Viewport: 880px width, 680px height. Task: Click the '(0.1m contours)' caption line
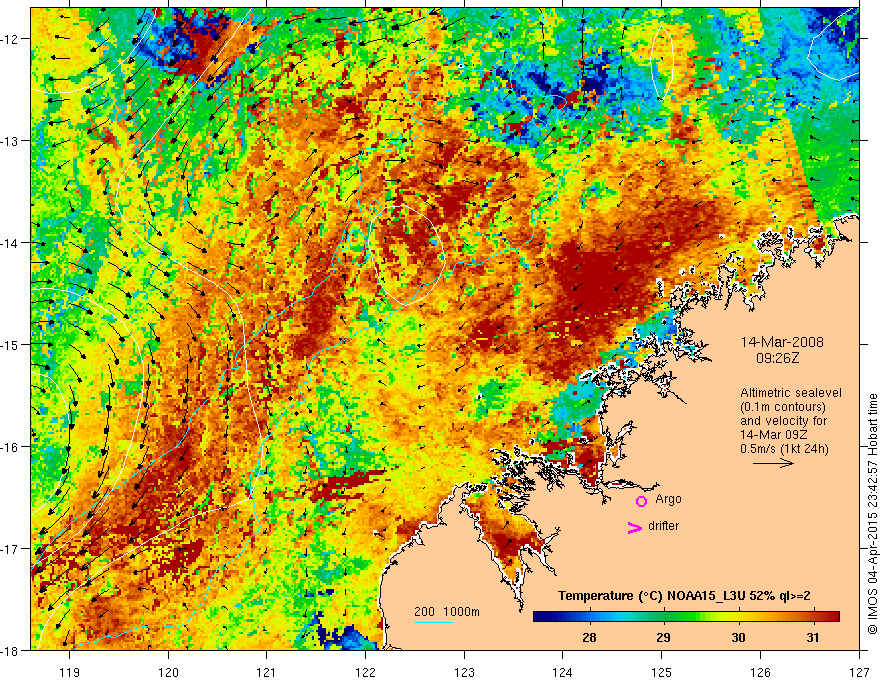pyautogui.click(x=783, y=407)
